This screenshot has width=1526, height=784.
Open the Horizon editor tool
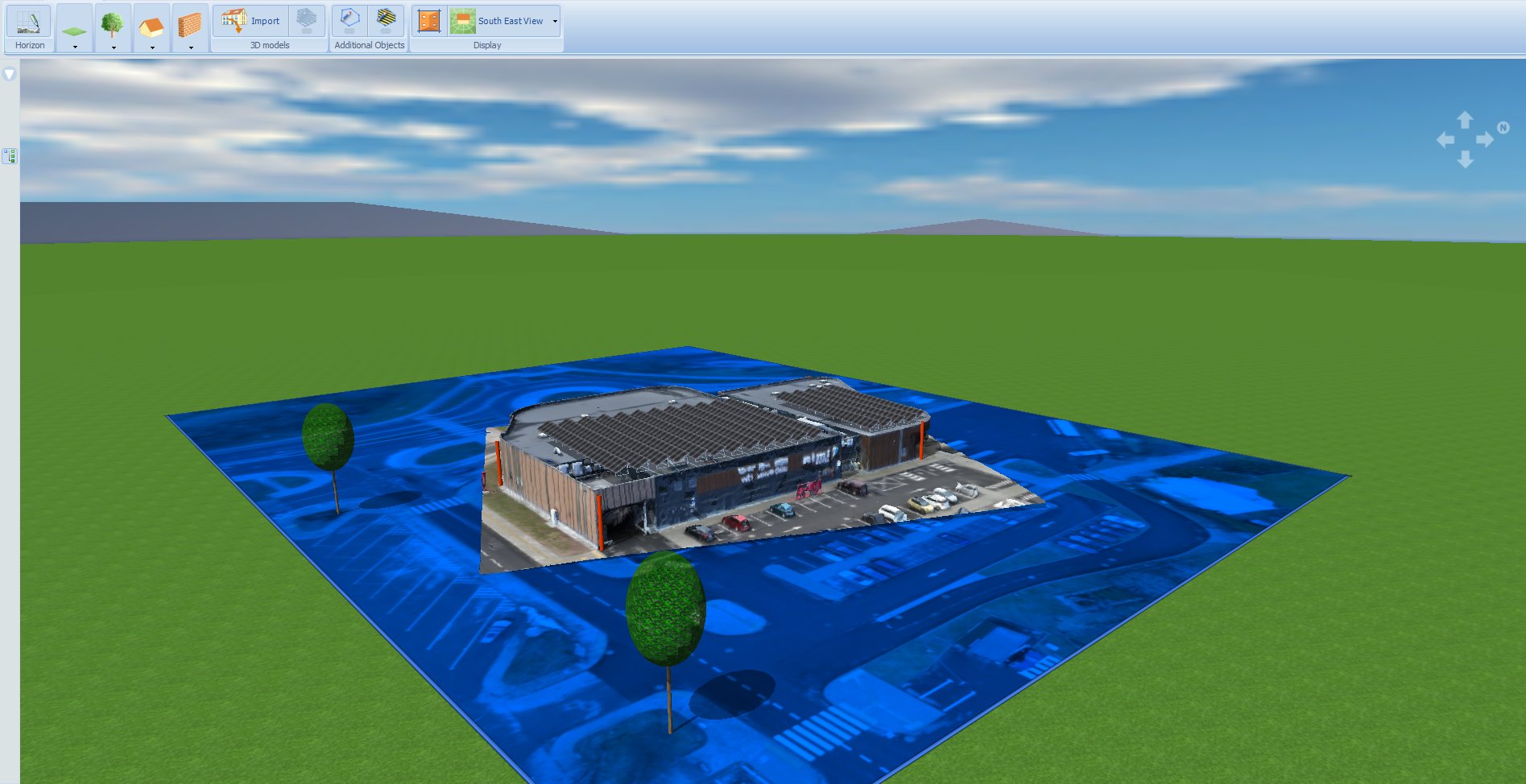[29, 23]
